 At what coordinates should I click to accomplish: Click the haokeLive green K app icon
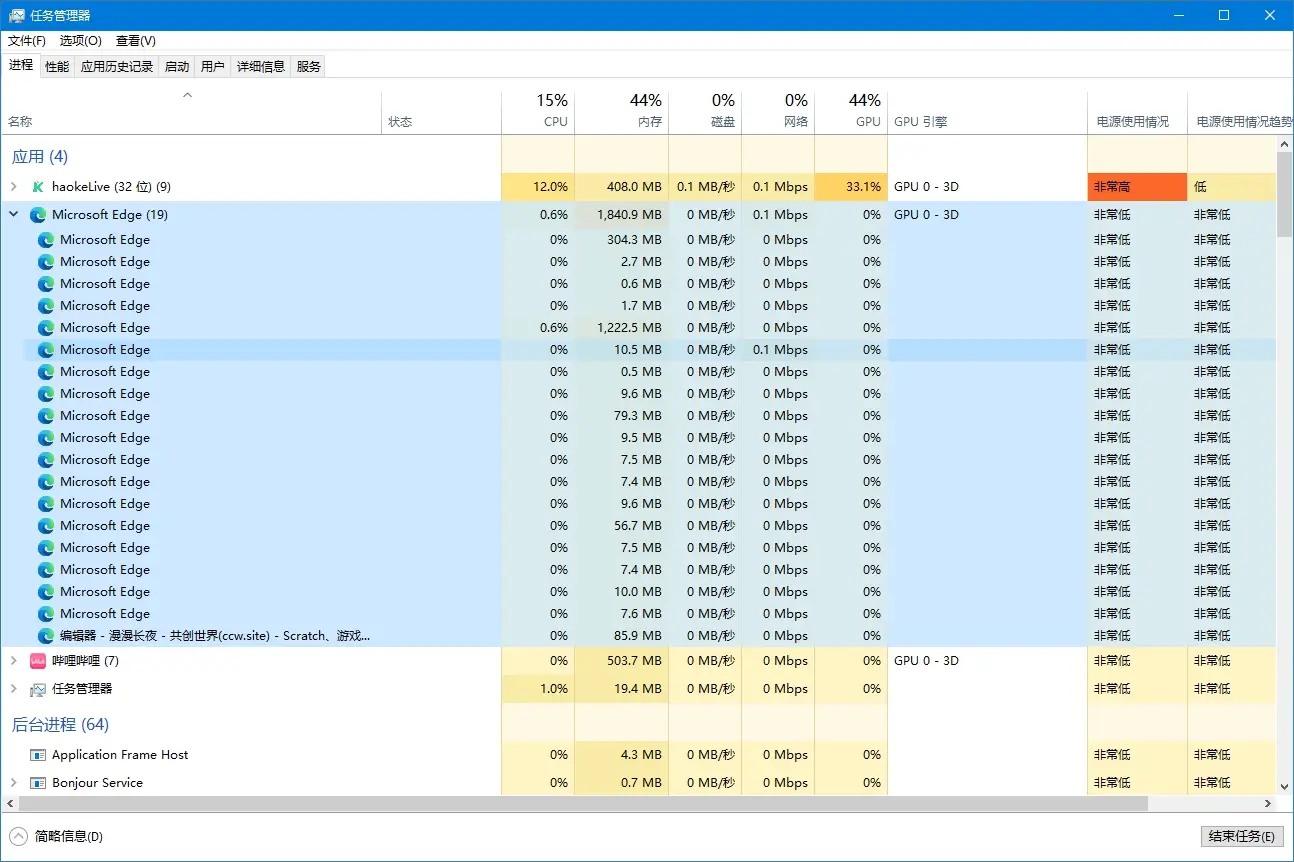38,187
